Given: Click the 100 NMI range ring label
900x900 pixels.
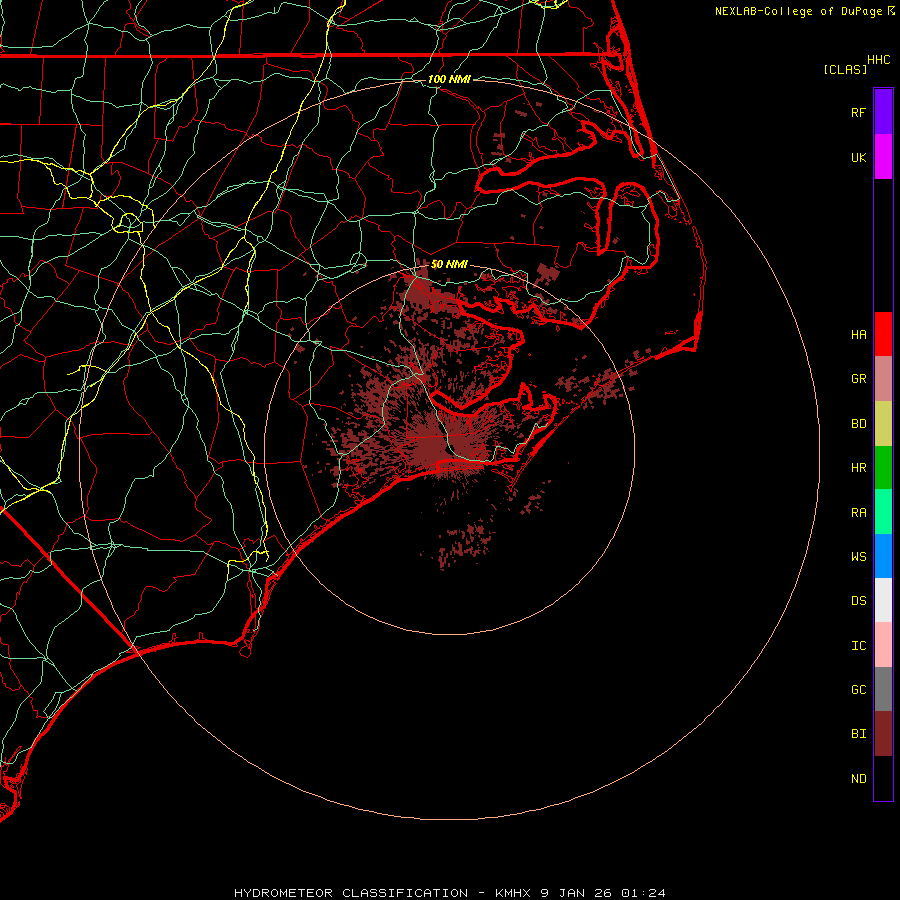Looking at the screenshot, I should click(449, 79).
